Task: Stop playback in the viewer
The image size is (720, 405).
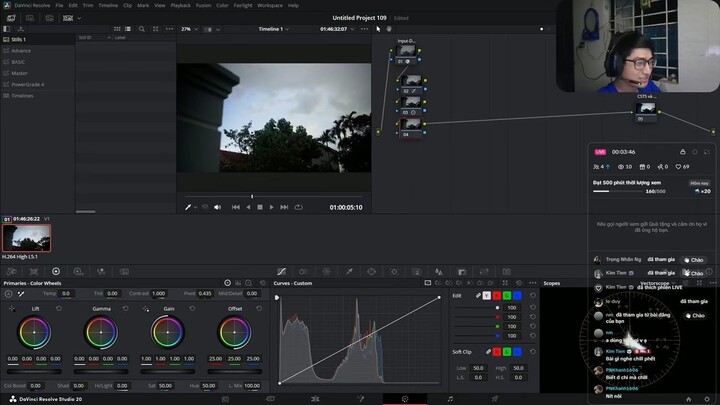Action: 260,208
